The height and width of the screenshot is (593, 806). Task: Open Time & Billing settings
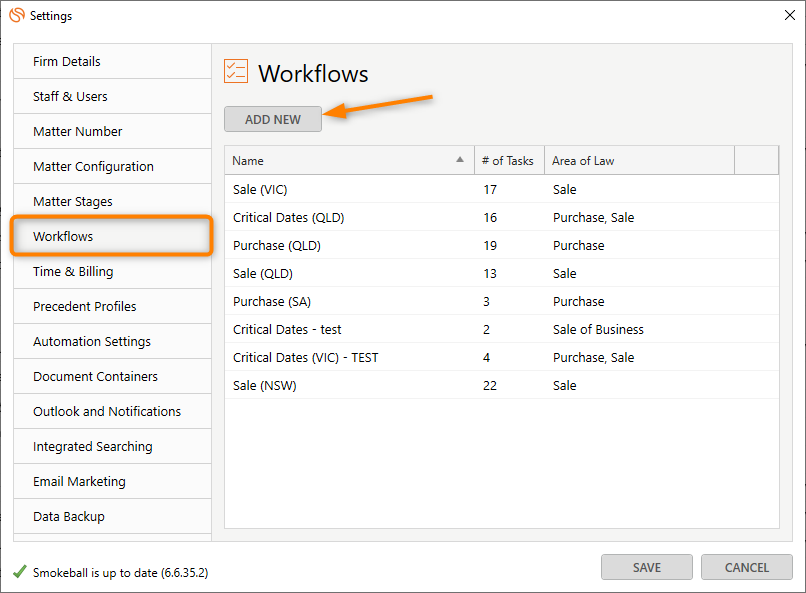73,272
